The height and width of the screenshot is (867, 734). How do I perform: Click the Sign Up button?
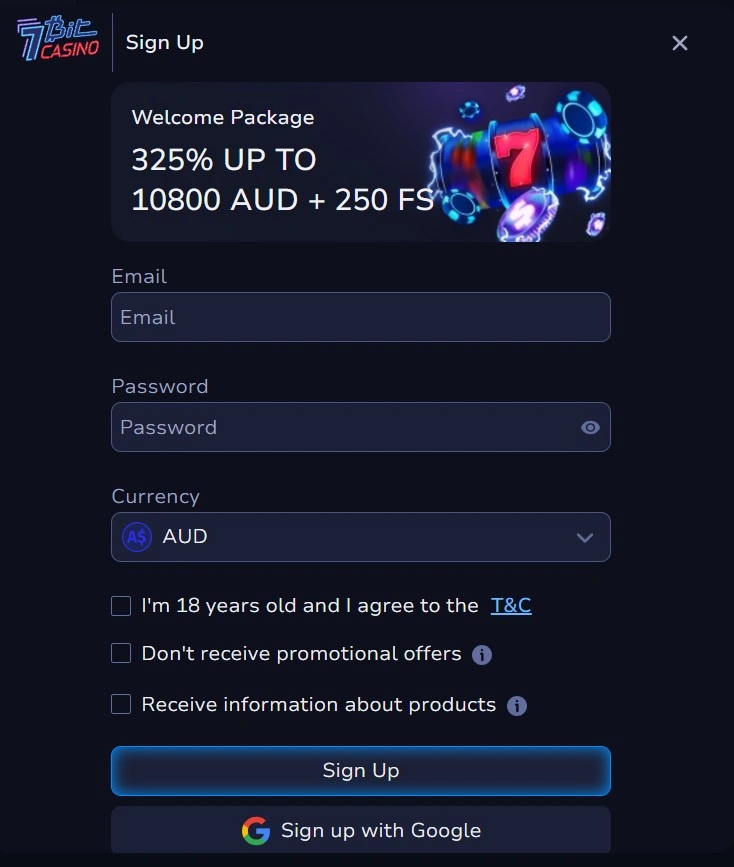pyautogui.click(x=360, y=770)
